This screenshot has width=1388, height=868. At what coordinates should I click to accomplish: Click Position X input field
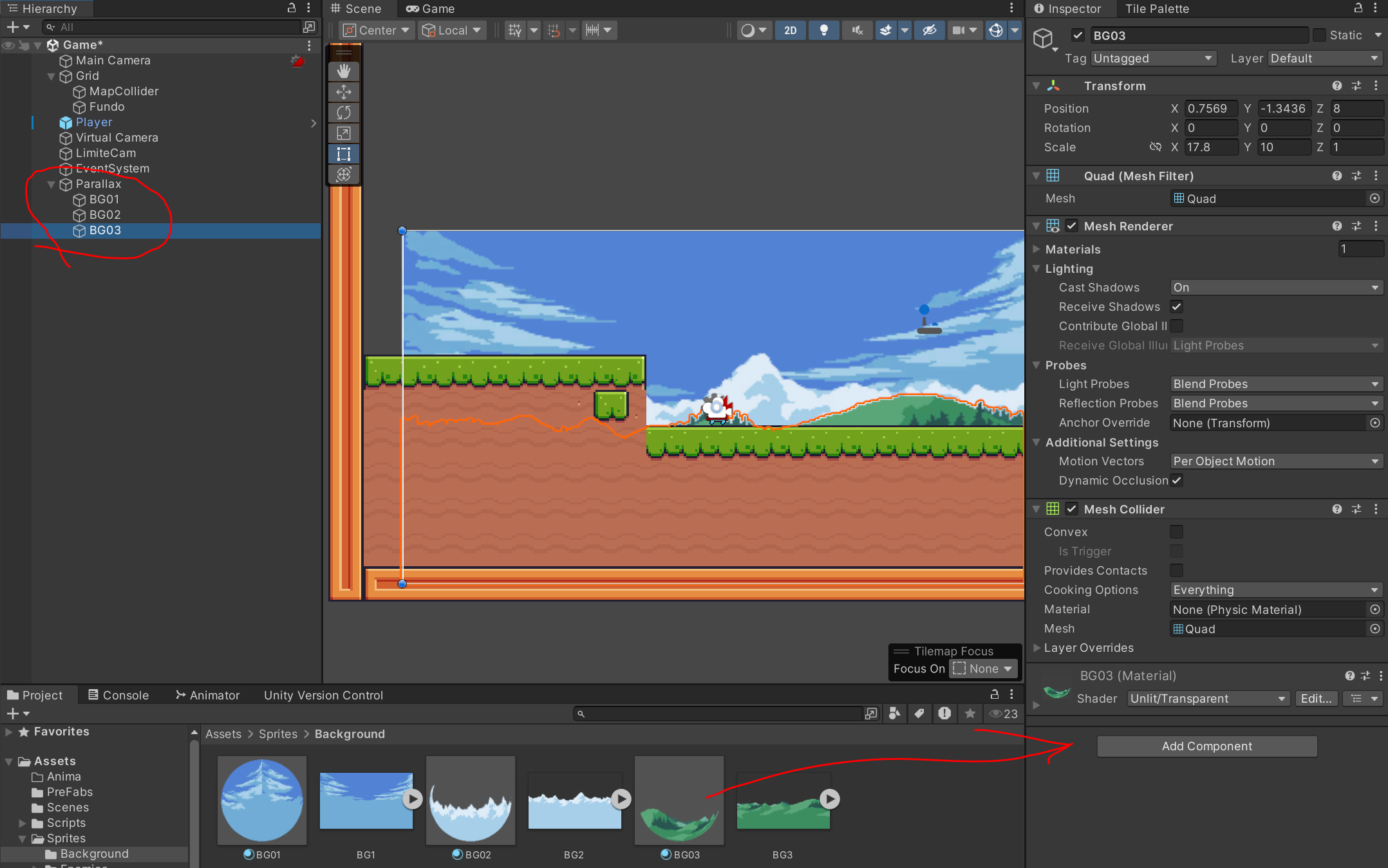1210,109
